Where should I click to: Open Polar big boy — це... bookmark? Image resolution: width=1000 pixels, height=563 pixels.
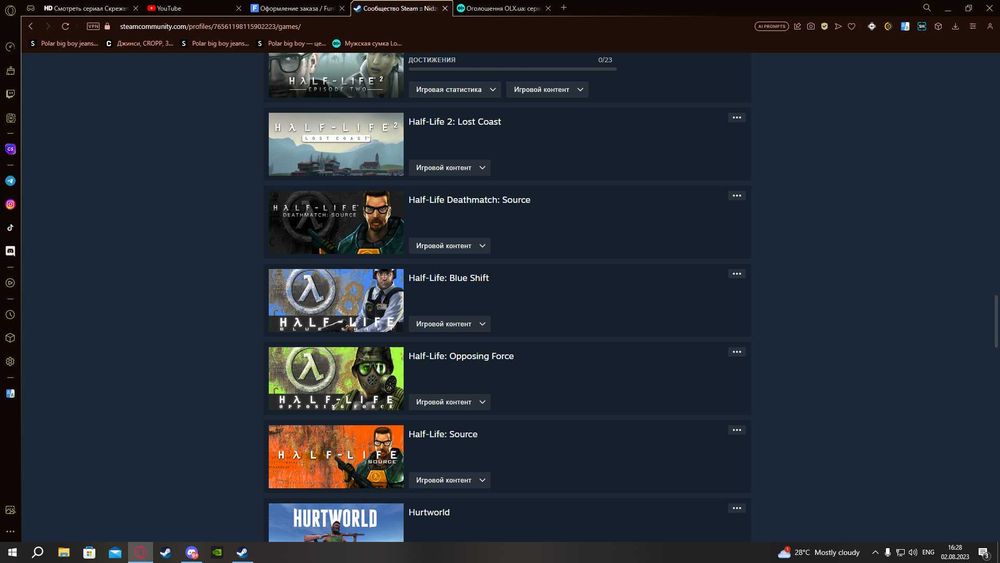(291, 43)
